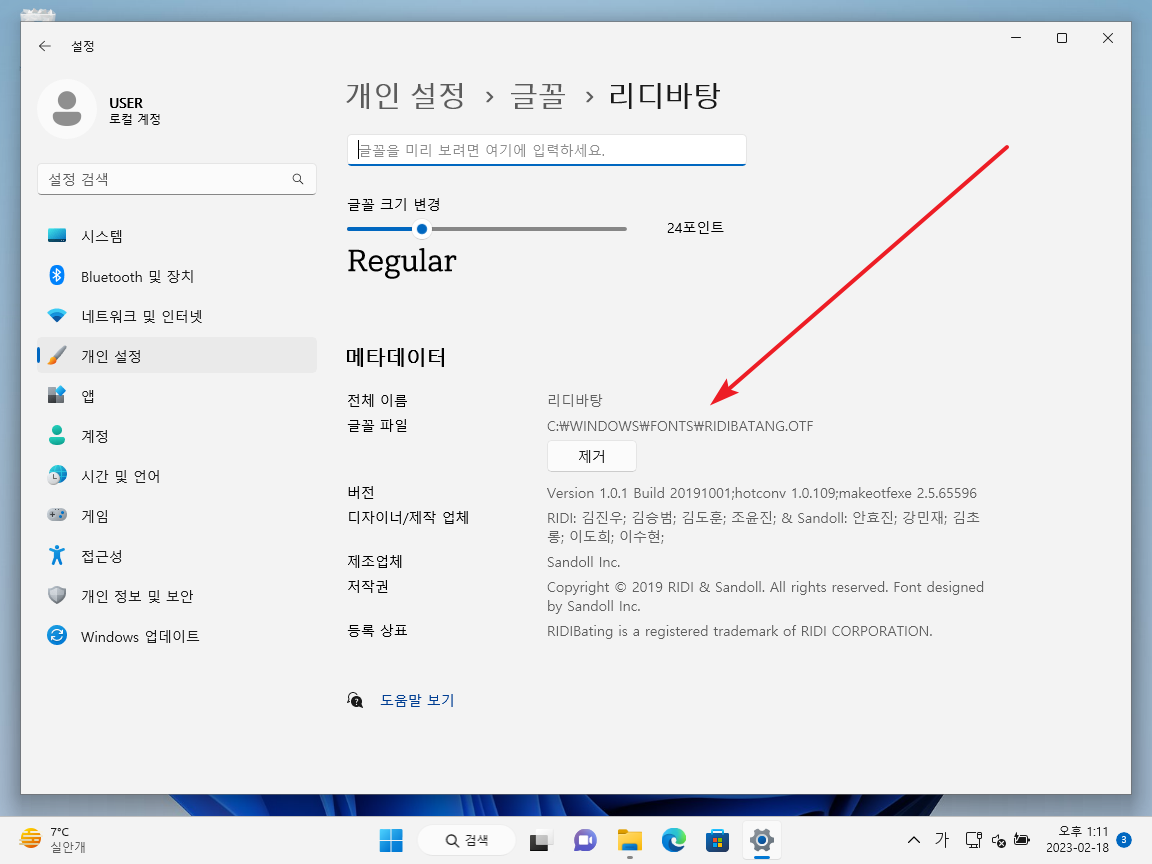Open the 계정 person icon
Image resolution: width=1152 pixels, height=864 pixels.
point(57,436)
